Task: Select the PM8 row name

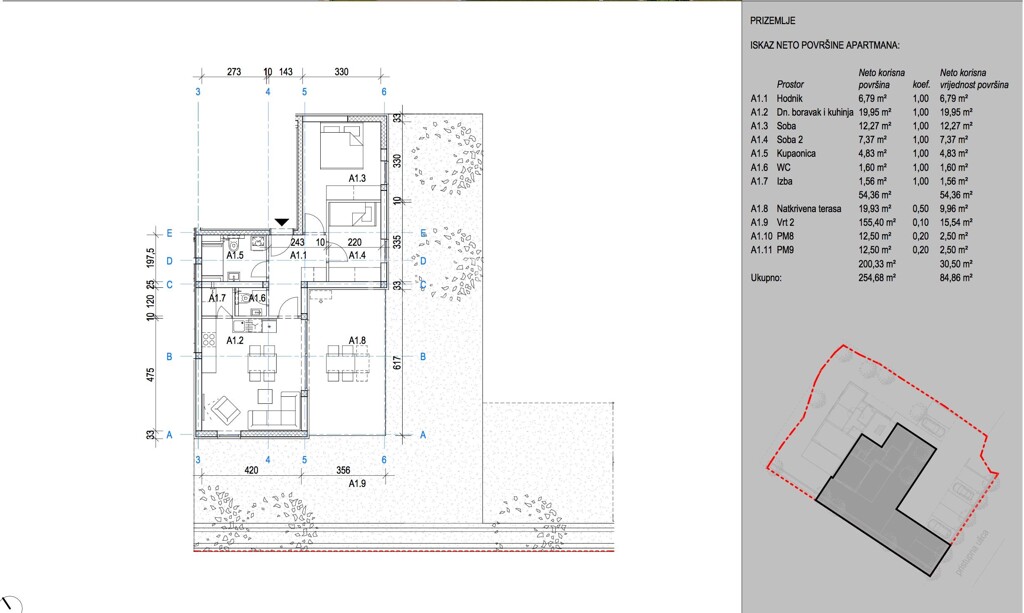Action: point(785,236)
